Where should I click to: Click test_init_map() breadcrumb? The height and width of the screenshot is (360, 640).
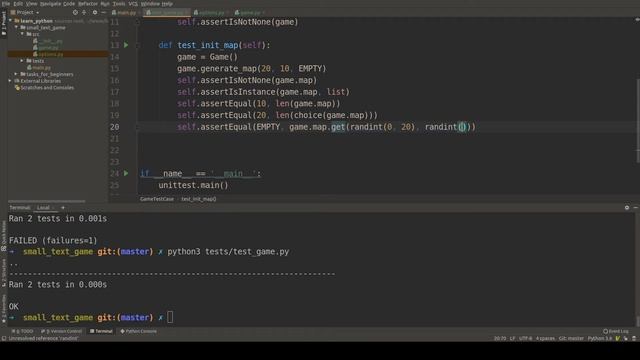199,199
